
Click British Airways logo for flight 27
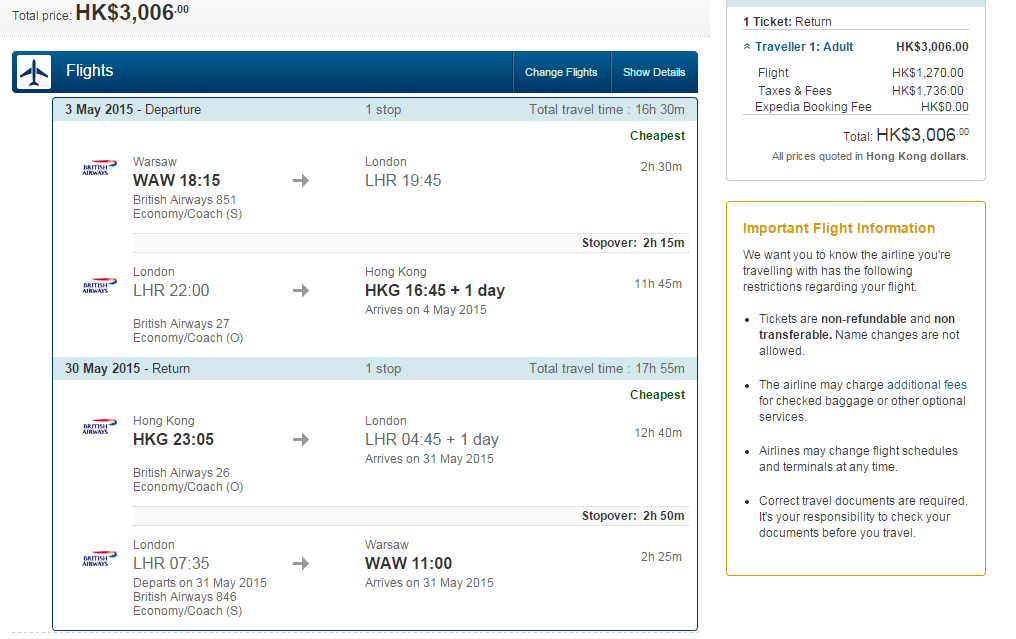click(99, 286)
